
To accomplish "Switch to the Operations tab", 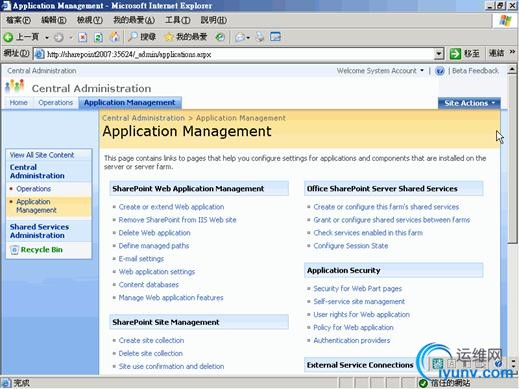I will [56, 103].
